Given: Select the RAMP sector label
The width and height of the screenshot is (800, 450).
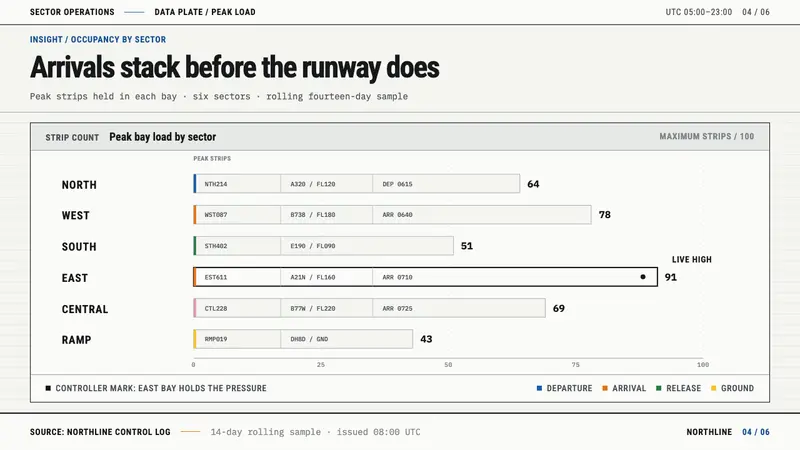Looking at the screenshot, I should click(77, 340).
